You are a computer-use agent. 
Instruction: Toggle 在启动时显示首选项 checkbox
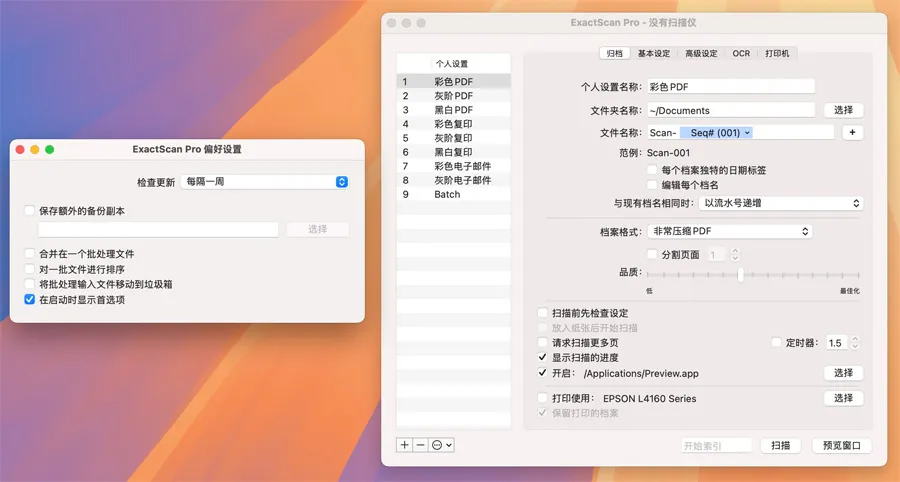click(x=30, y=299)
